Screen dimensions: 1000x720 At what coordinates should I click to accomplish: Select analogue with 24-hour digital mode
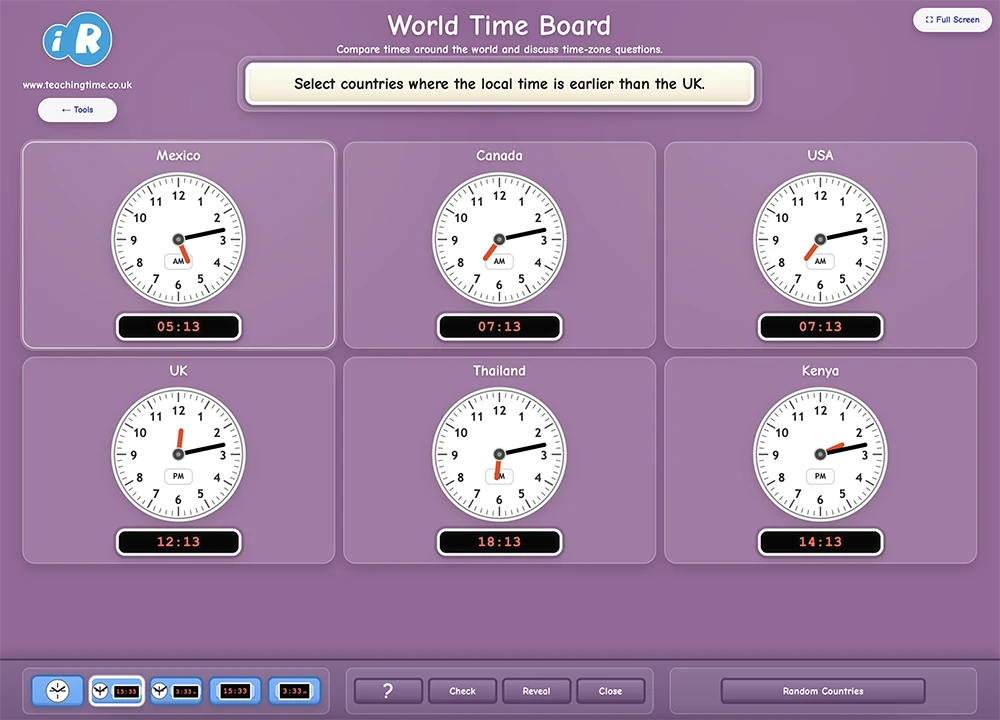pos(117,691)
